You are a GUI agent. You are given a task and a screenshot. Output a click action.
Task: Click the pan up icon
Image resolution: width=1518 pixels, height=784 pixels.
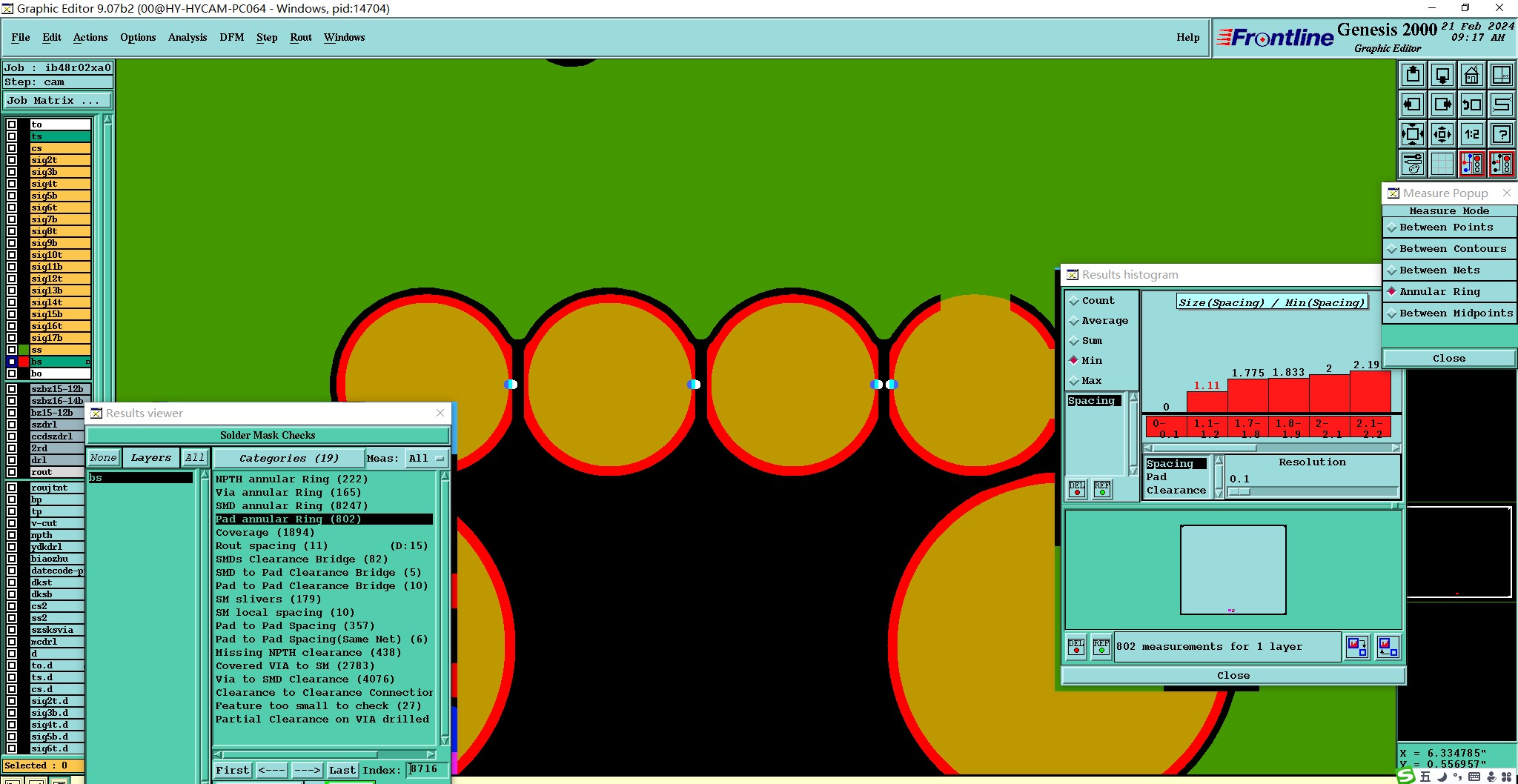click(1413, 75)
